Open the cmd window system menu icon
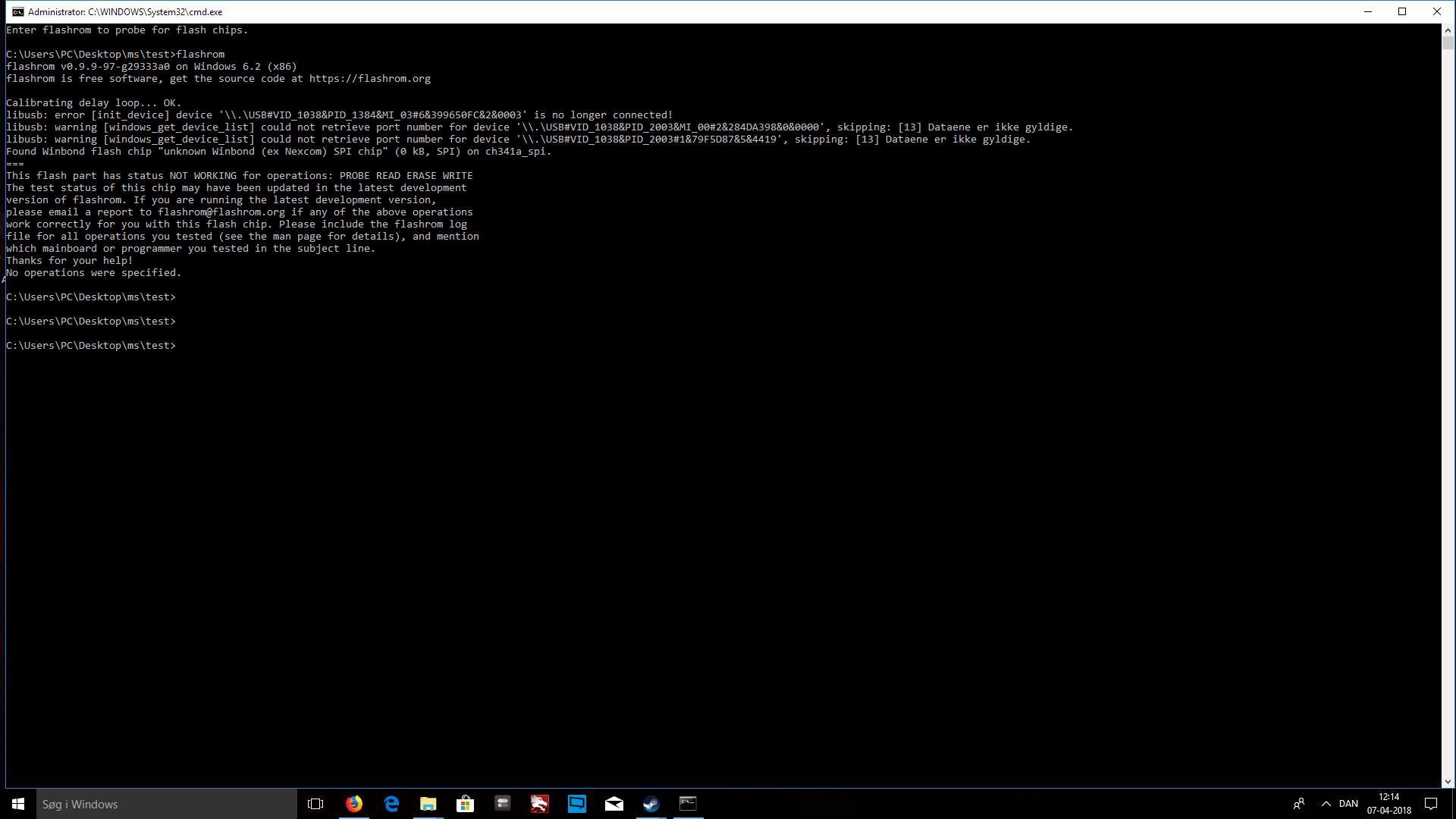1456x819 pixels. coord(17,11)
